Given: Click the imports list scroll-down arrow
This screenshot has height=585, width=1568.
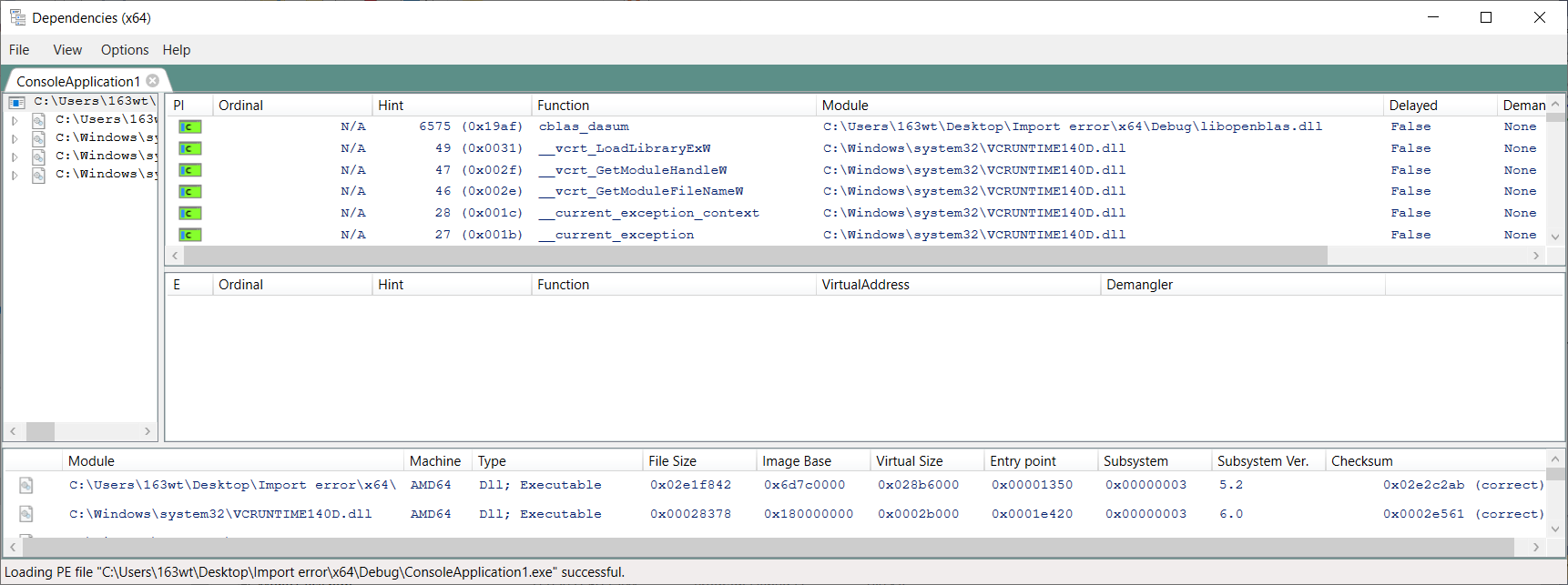Looking at the screenshot, I should coord(1555,237).
